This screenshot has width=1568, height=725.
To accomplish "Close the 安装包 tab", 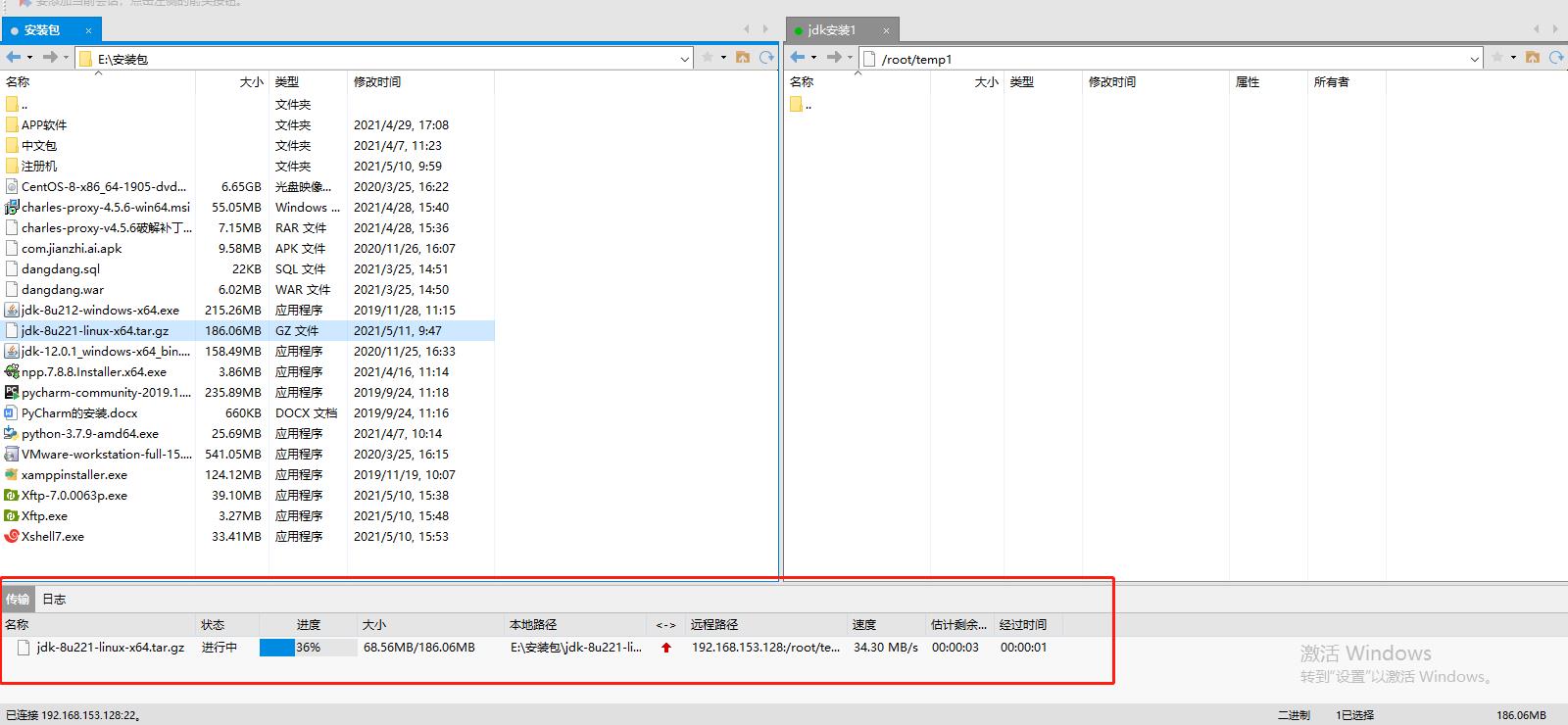I will 88,30.
